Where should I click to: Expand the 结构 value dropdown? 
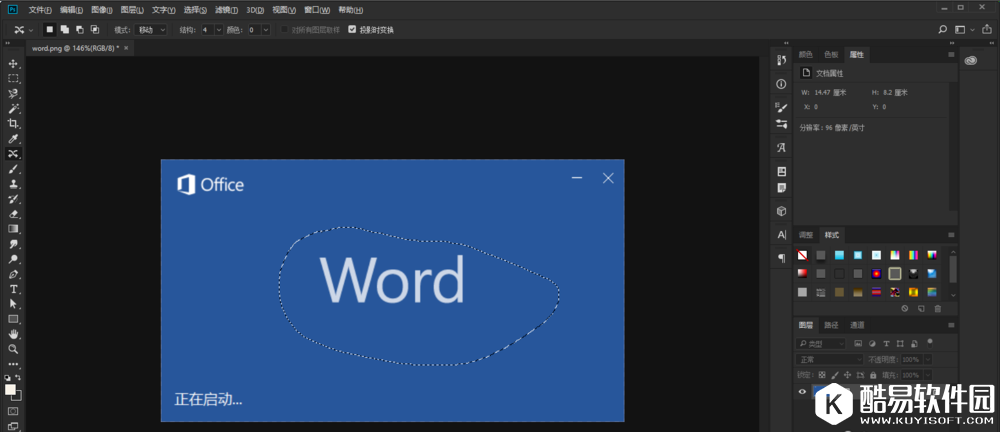[x=218, y=30]
